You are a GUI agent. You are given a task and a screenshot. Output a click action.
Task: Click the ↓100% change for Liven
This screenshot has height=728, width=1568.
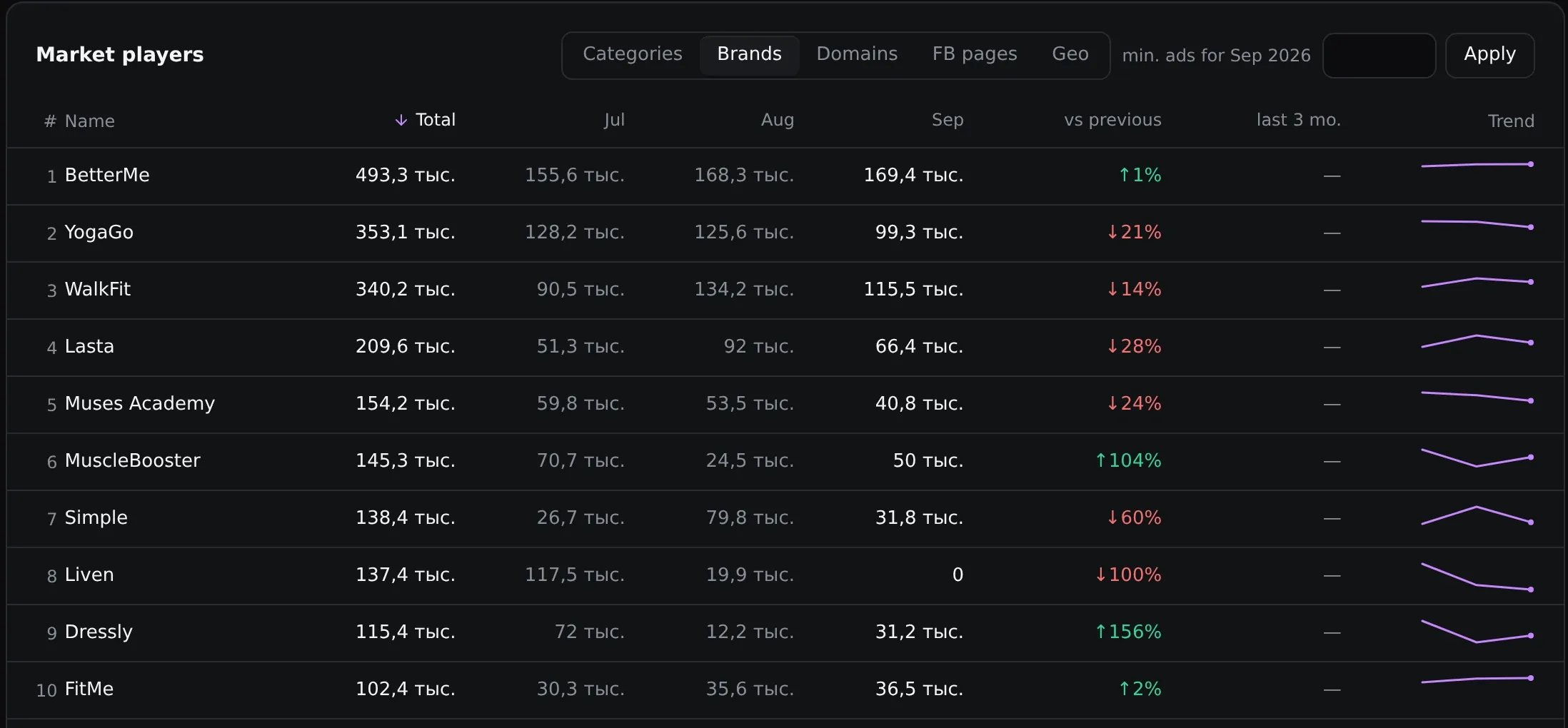click(1128, 575)
